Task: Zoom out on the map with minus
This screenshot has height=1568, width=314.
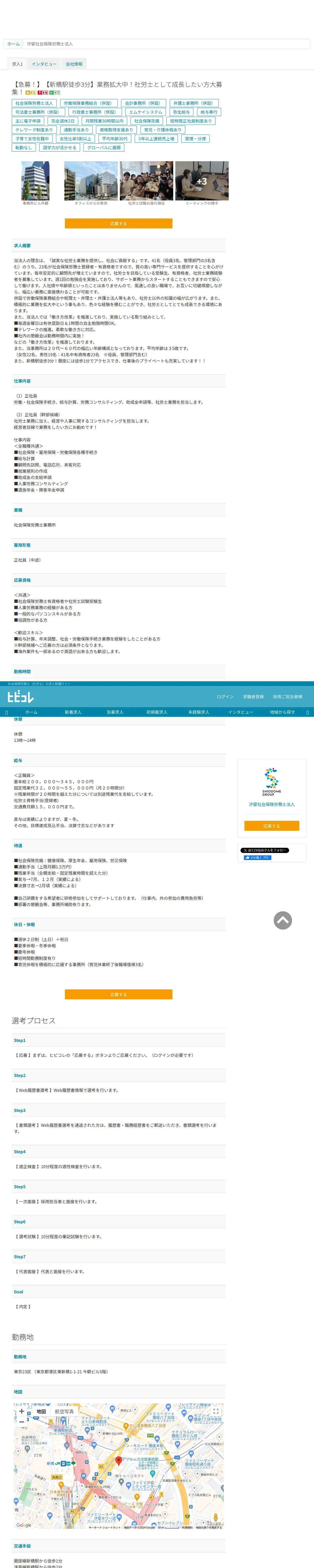Action: pyautogui.click(x=21, y=1421)
